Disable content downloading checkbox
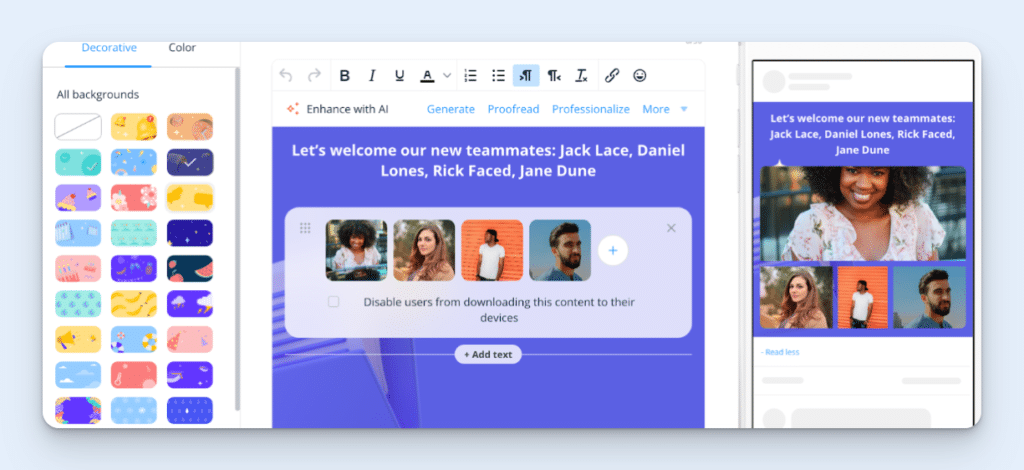This screenshot has width=1024, height=470. (334, 302)
